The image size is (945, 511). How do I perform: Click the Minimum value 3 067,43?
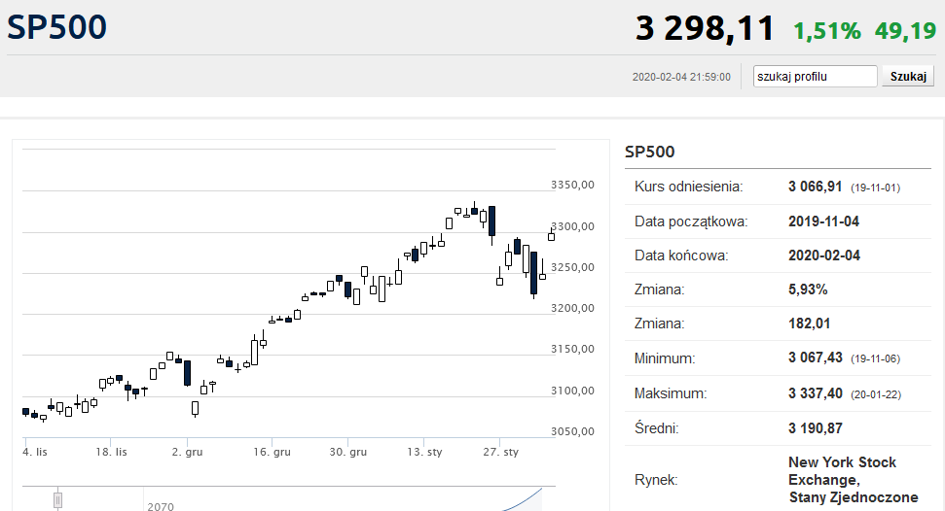pyautogui.click(x=816, y=358)
